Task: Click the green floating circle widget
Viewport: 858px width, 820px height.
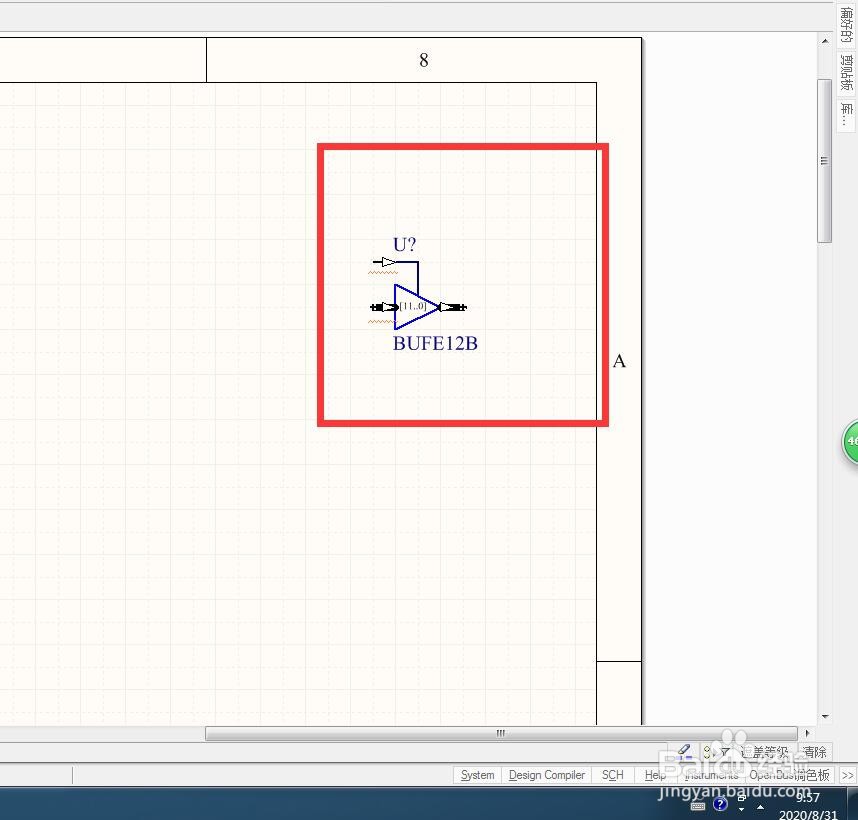Action: coord(850,442)
